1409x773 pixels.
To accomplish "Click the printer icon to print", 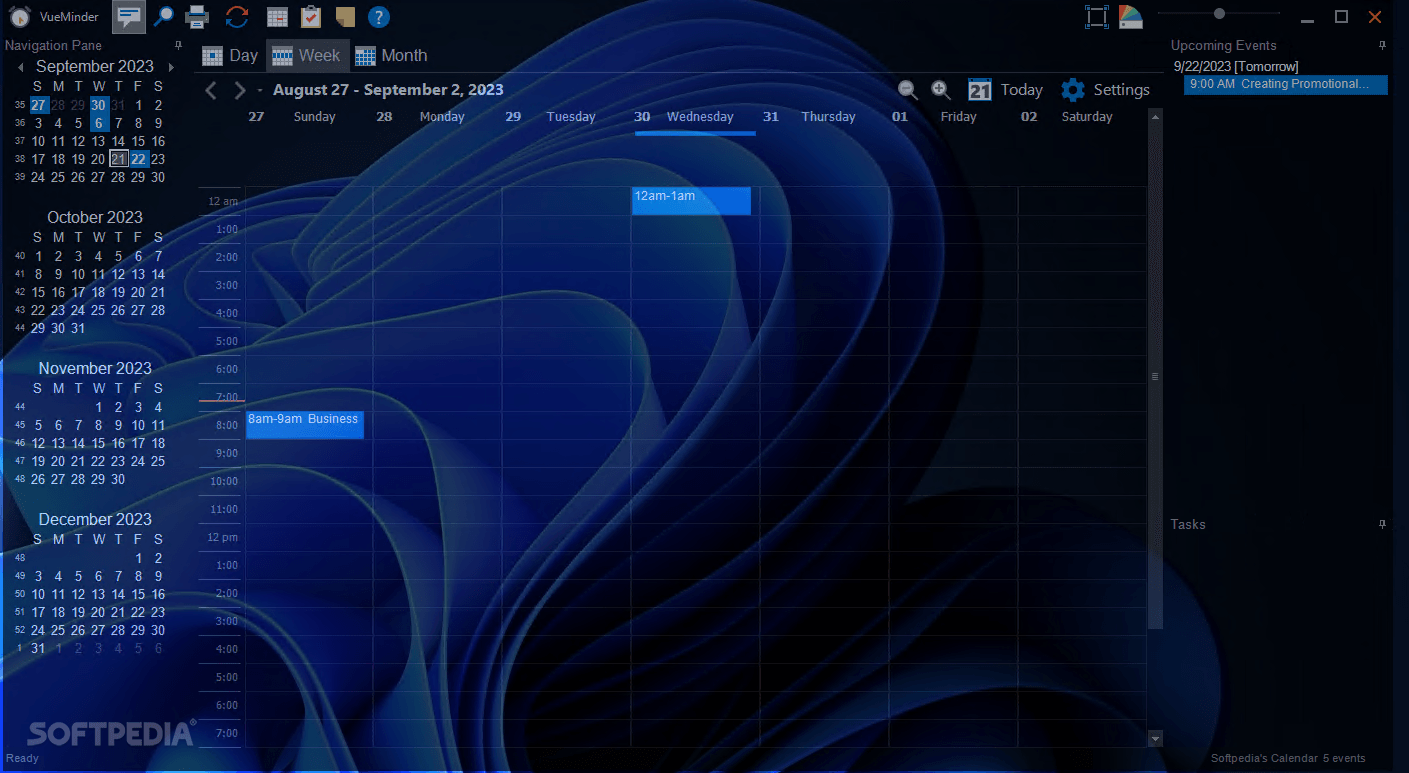I will [x=198, y=16].
